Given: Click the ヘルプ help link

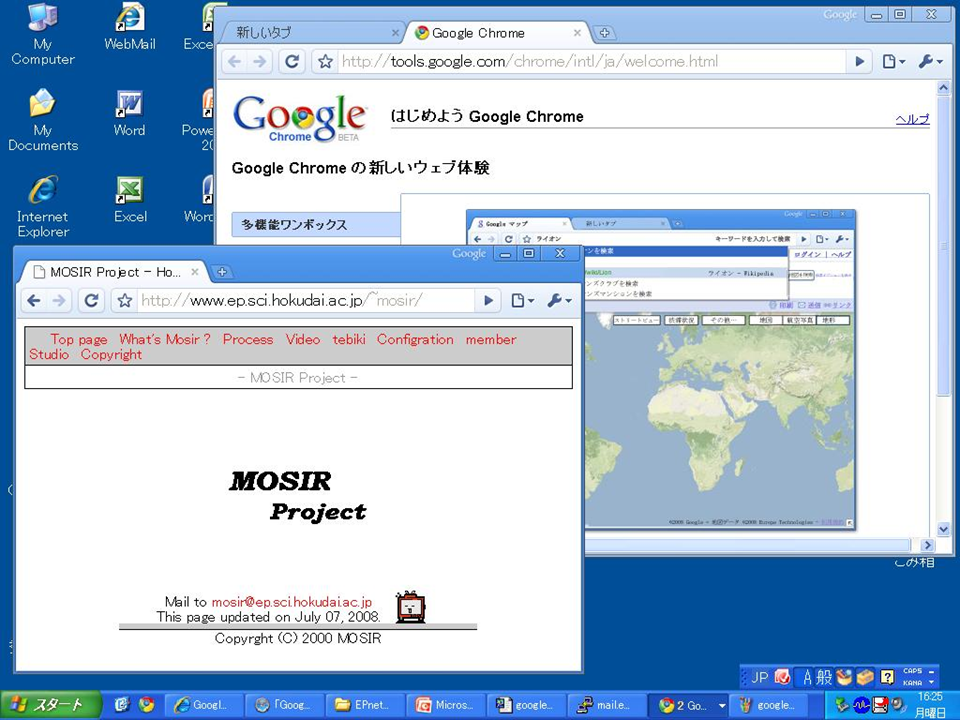Looking at the screenshot, I should click(912, 119).
